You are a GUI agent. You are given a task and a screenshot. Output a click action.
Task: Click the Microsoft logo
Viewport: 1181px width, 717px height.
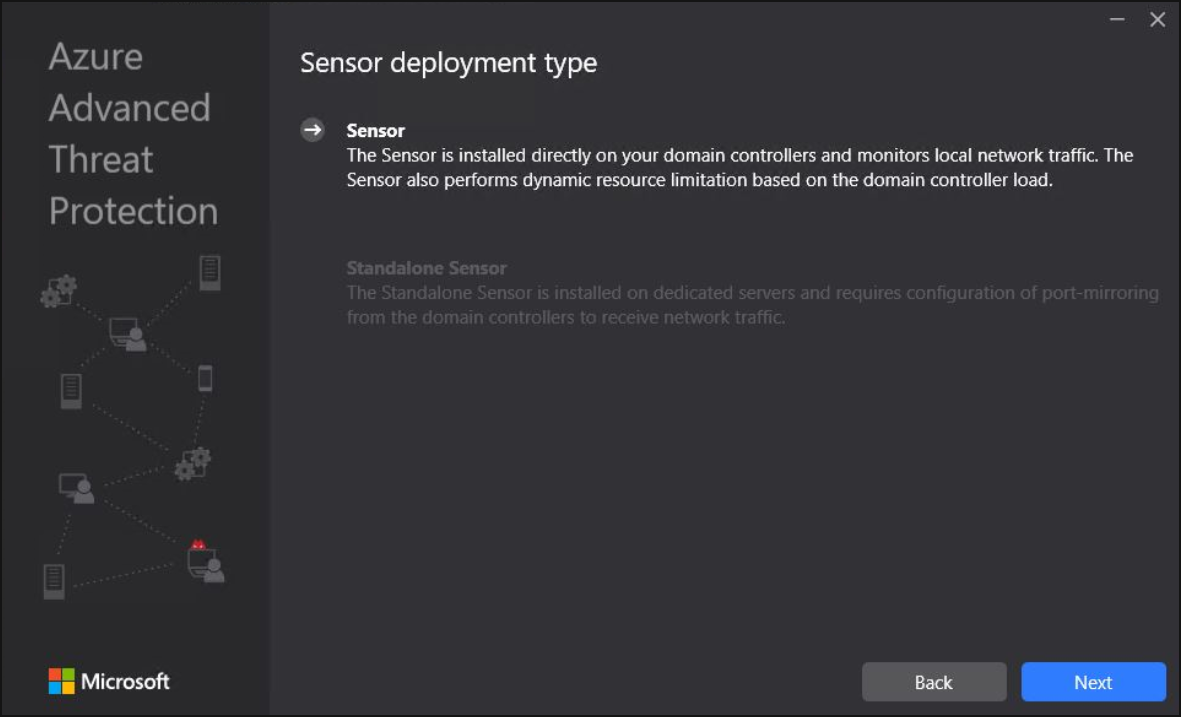[x=109, y=681]
